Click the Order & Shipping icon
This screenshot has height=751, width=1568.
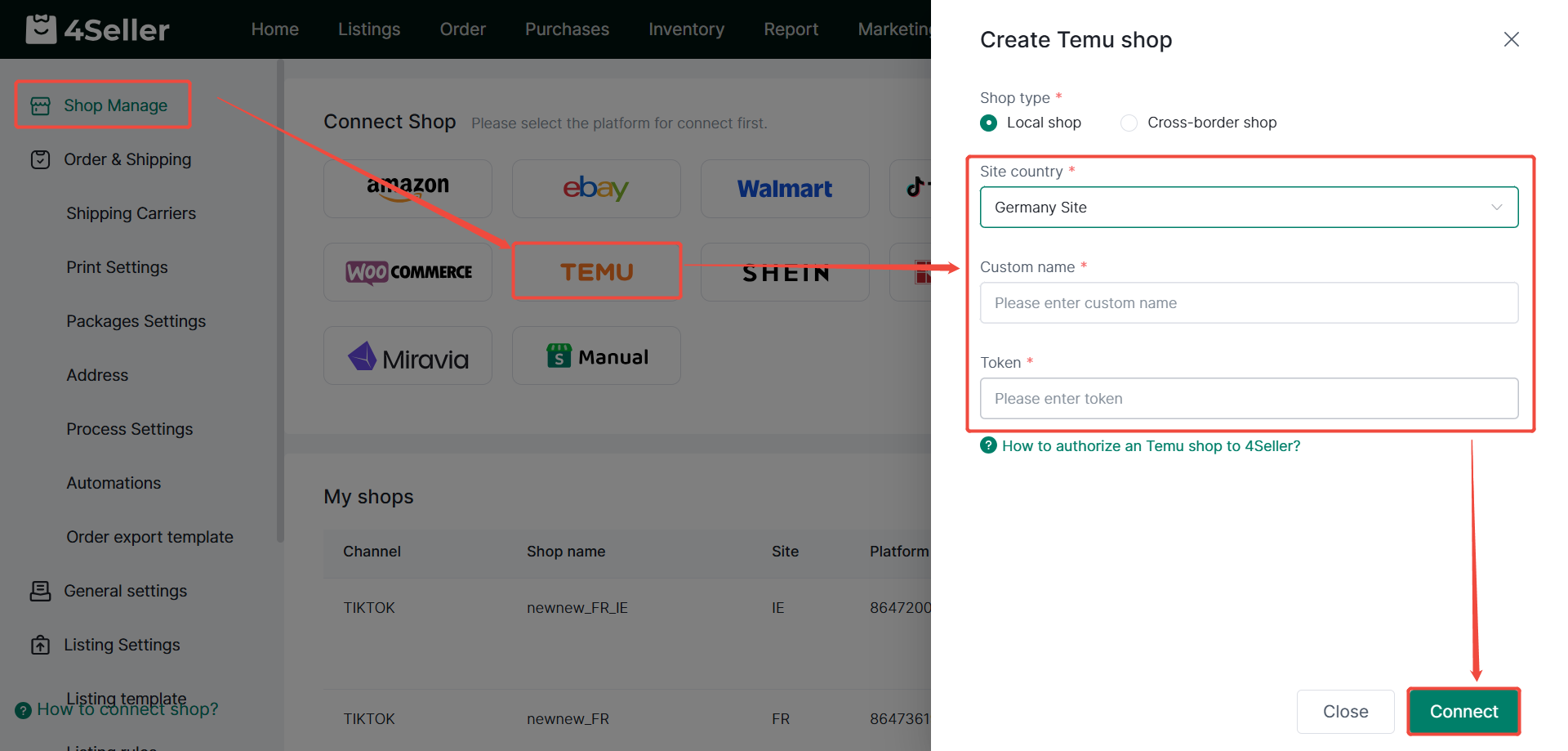click(40, 159)
